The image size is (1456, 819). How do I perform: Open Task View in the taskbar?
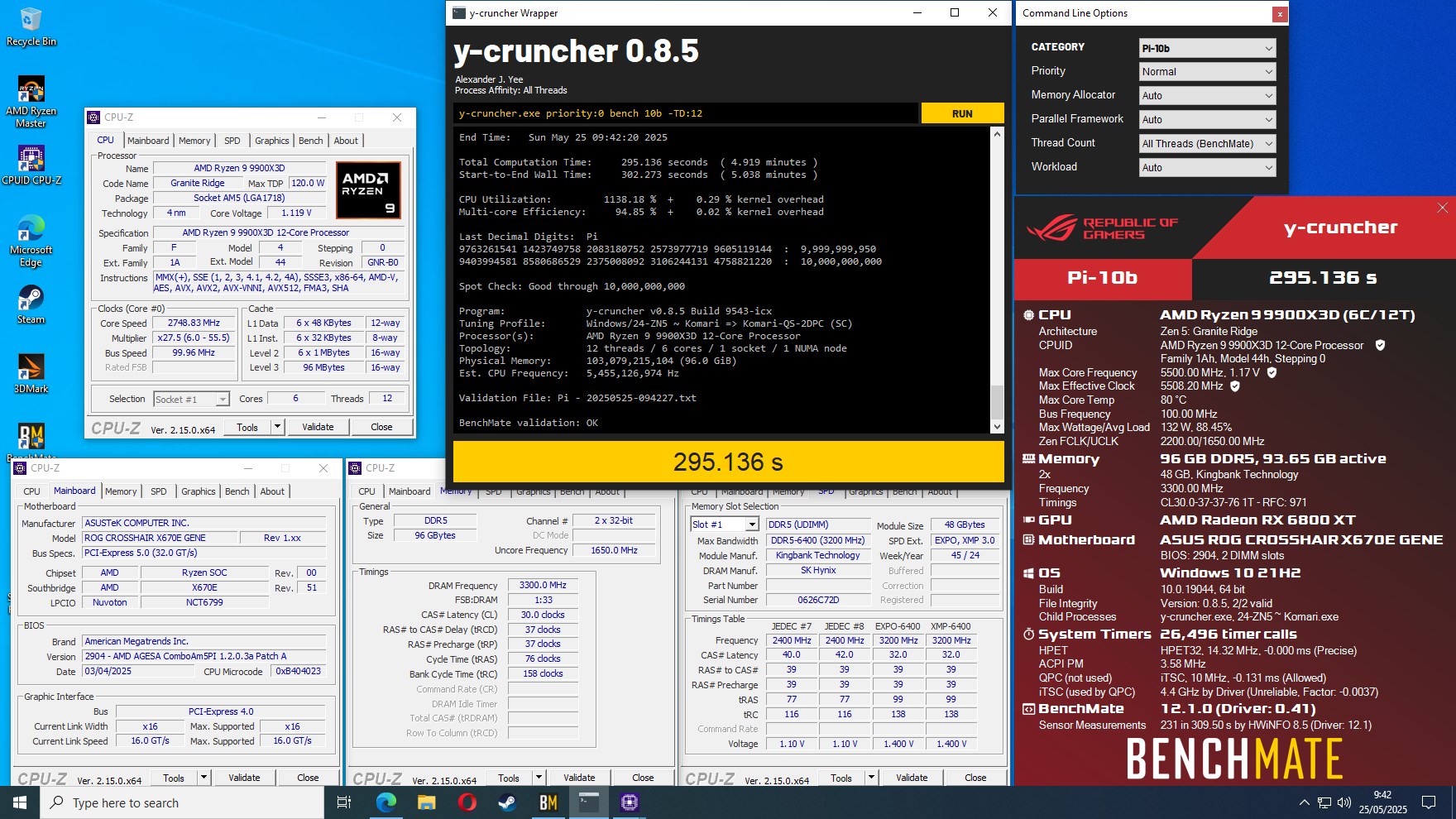pos(344,802)
